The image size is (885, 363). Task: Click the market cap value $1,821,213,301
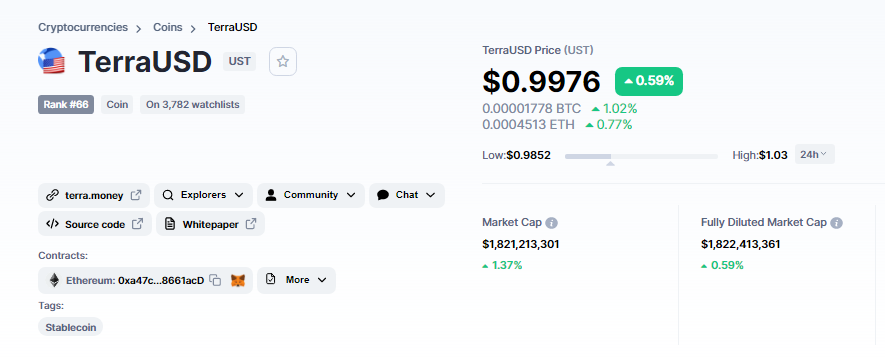tap(520, 244)
